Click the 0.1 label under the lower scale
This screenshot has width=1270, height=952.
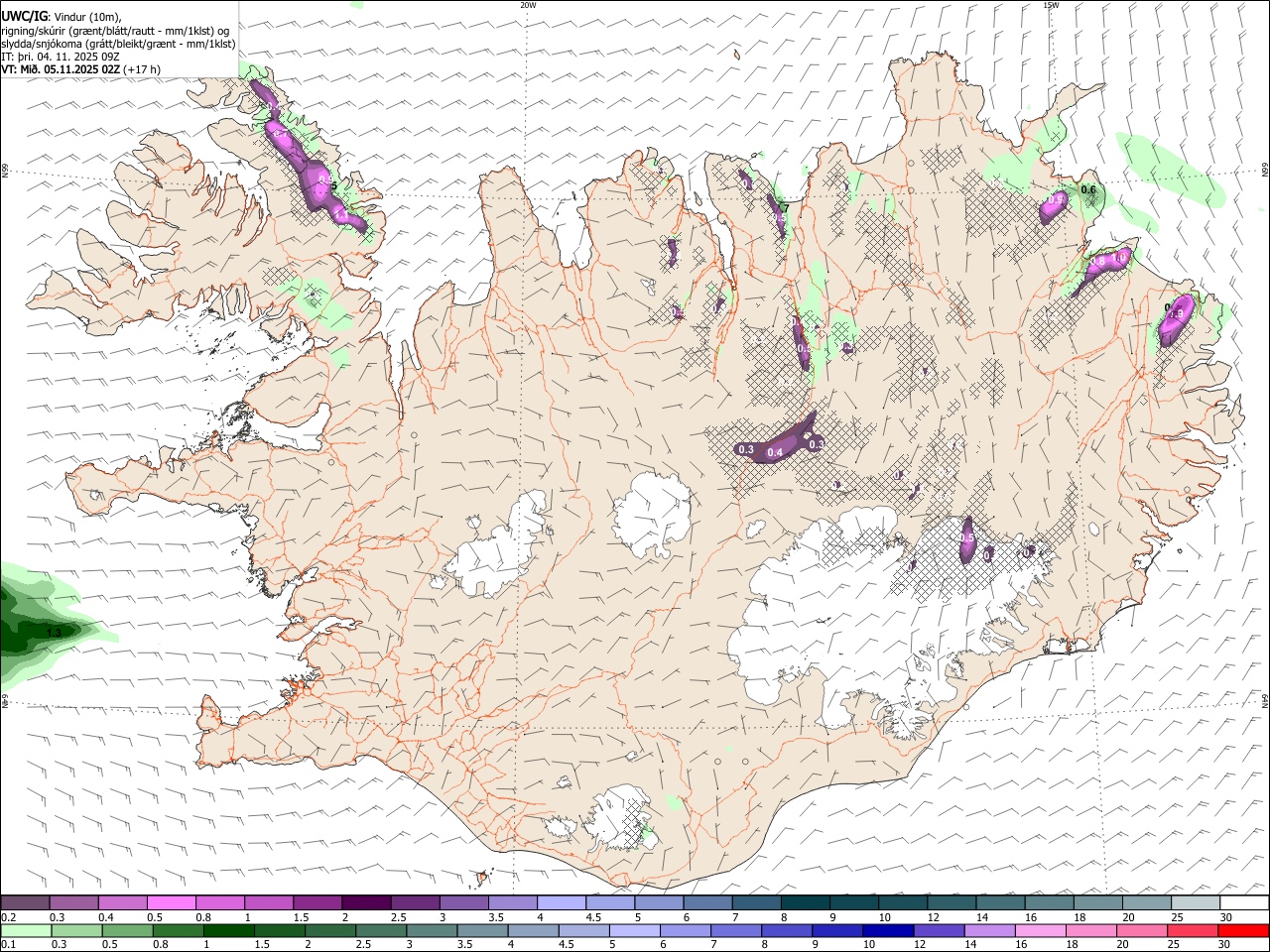[8, 944]
